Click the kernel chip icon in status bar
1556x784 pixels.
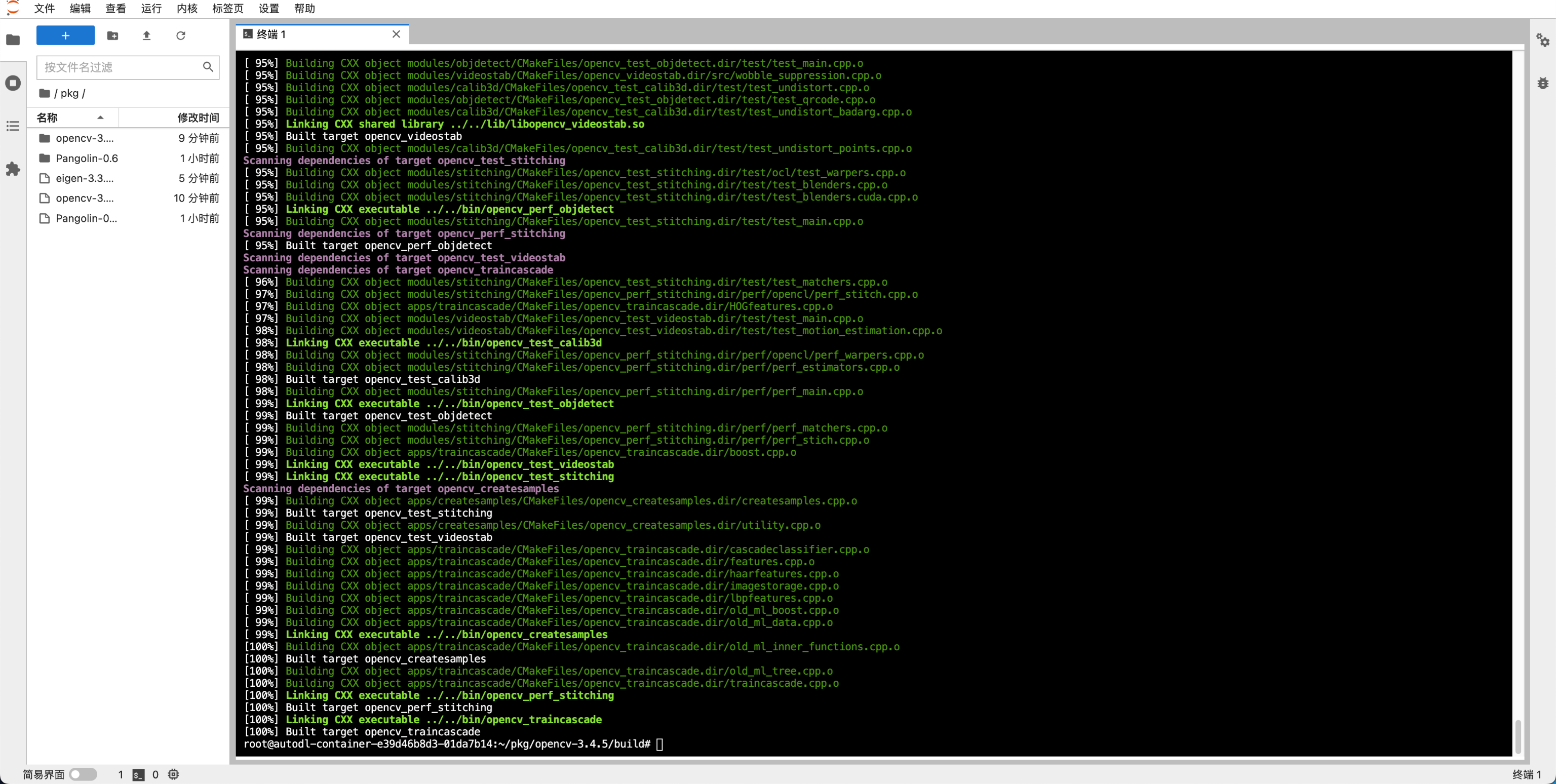(174, 774)
